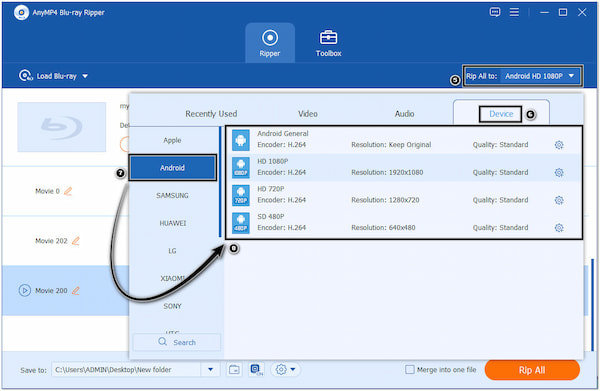This screenshot has height=391, width=600.
Task: Select the HD 720P Android profile
Action: pos(404,195)
